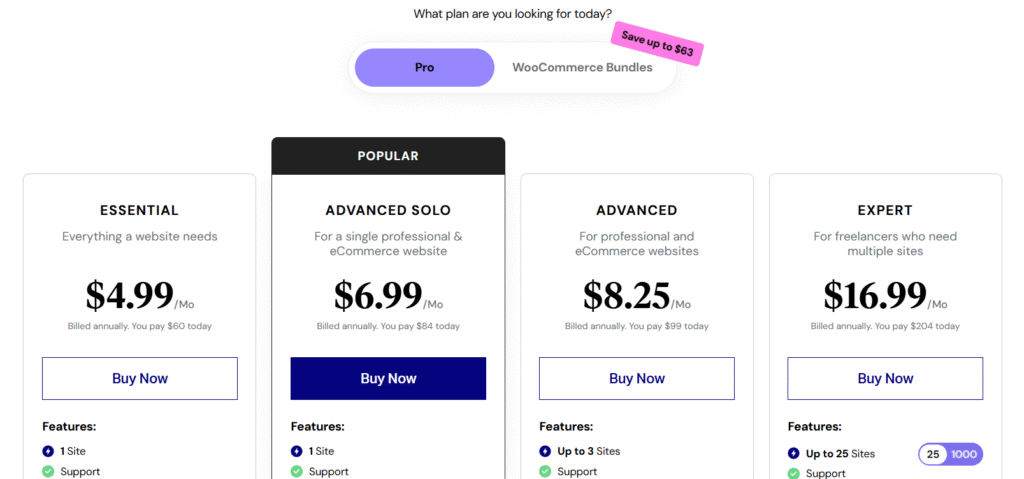The width and height of the screenshot is (1024, 479).
Task: Click the blue site icon under Essential features
Action: coord(48,451)
